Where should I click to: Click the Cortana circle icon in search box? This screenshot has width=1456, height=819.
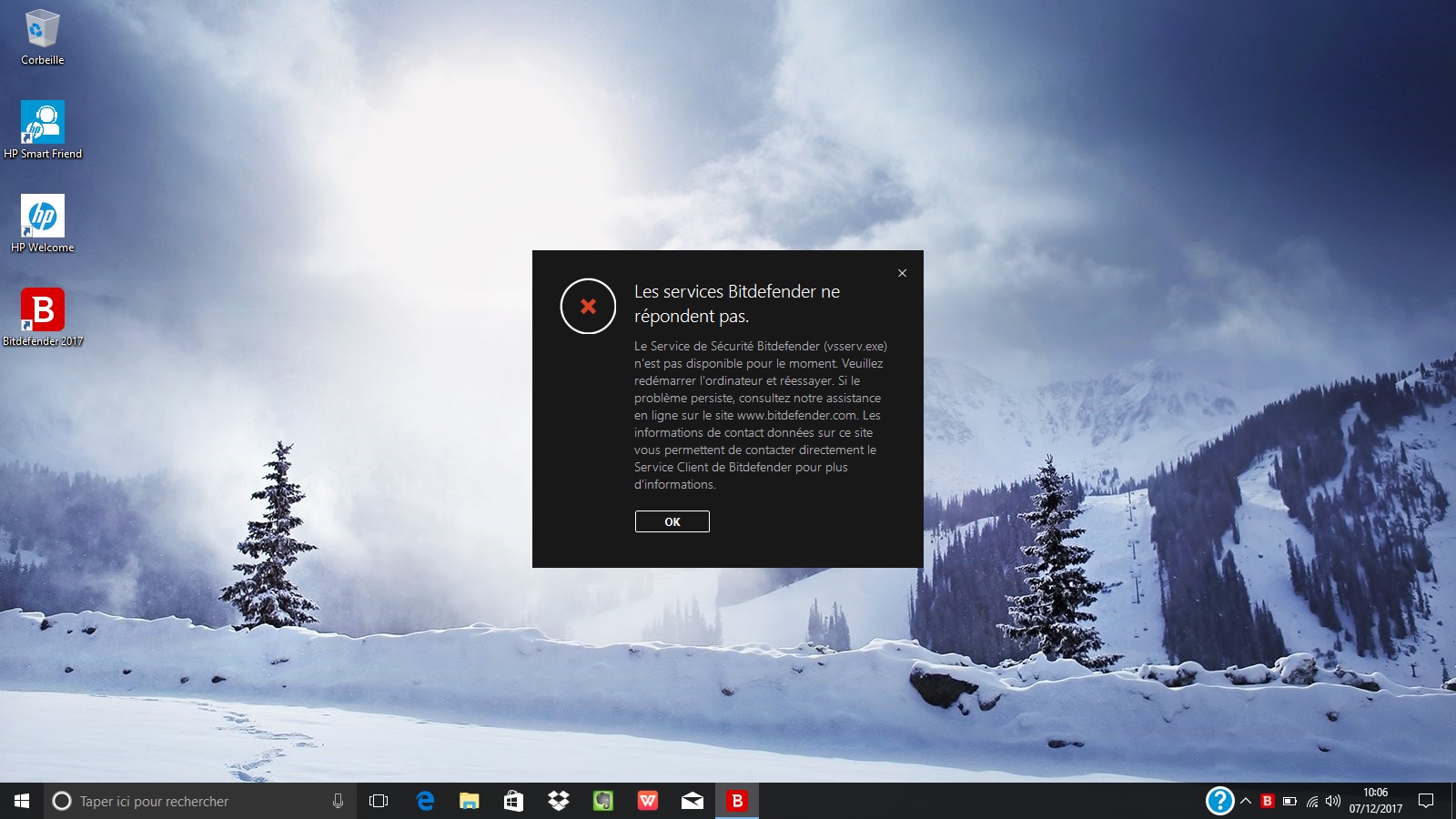(x=62, y=801)
